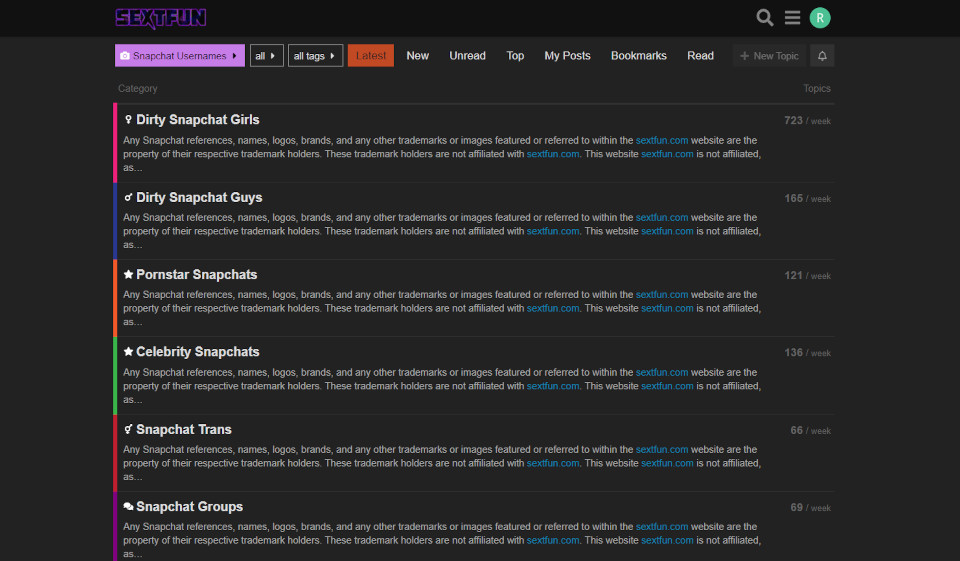Click the star icon beside Celebrity Snapchats
The image size is (960, 561).
(x=128, y=352)
